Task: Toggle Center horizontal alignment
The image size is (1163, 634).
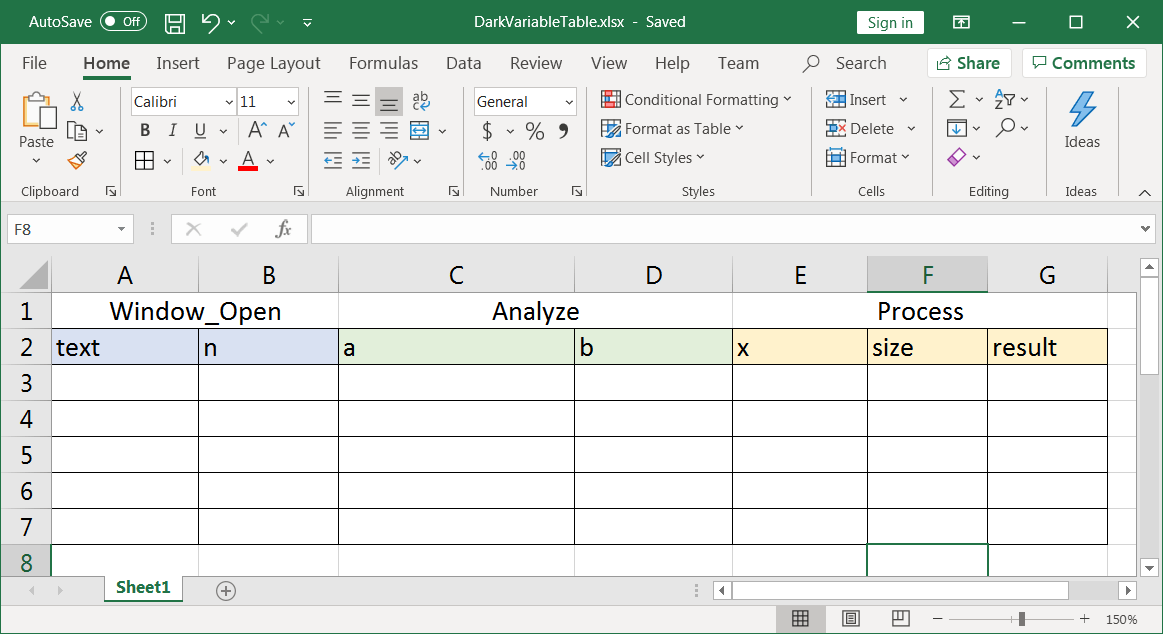Action: [361, 131]
